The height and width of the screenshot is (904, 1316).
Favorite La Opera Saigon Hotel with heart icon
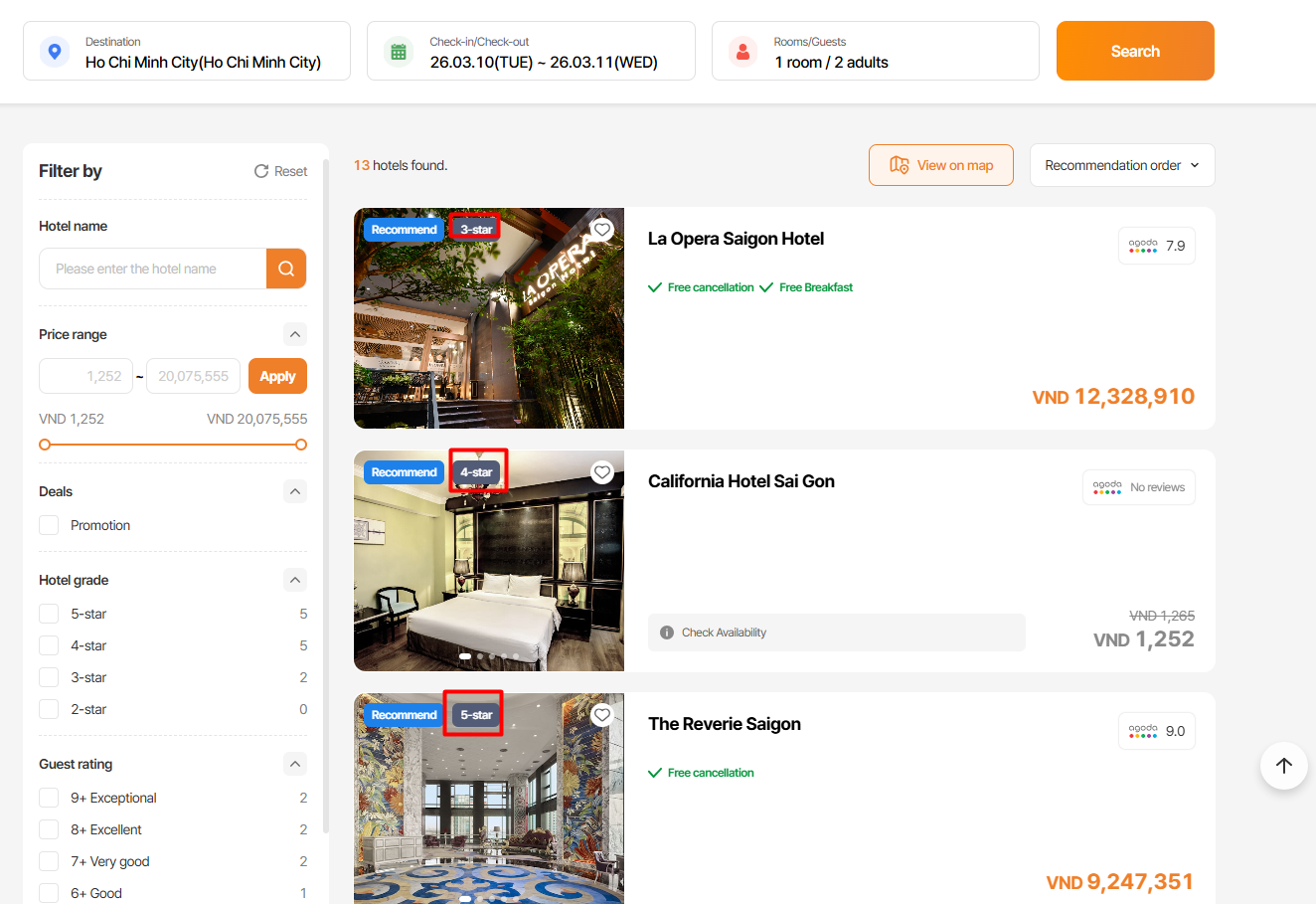coord(602,230)
